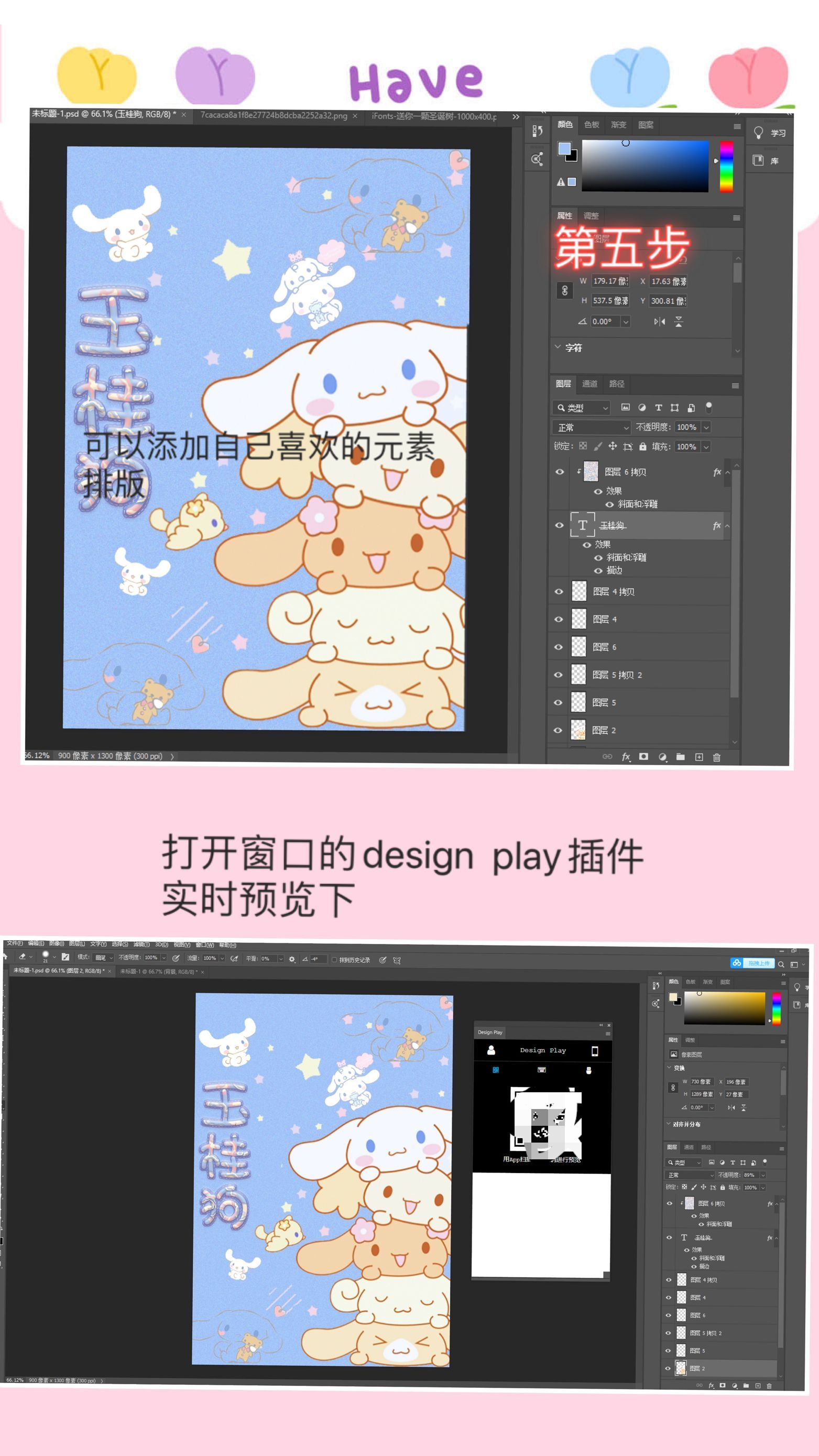This screenshot has height=1456, width=819.
Task: Open brush settings panel icon in lower options bar
Action: pos(65,957)
